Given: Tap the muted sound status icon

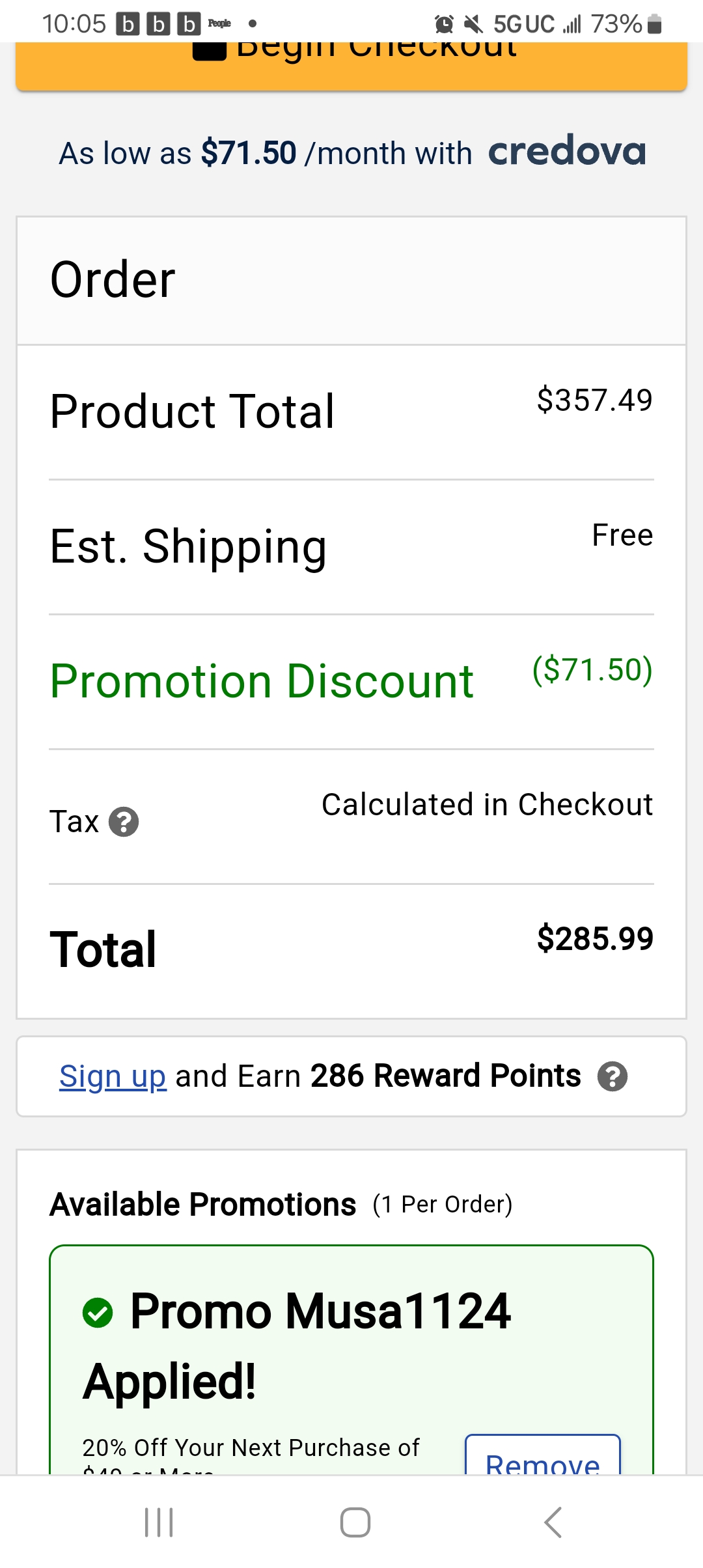Looking at the screenshot, I should (473, 25).
